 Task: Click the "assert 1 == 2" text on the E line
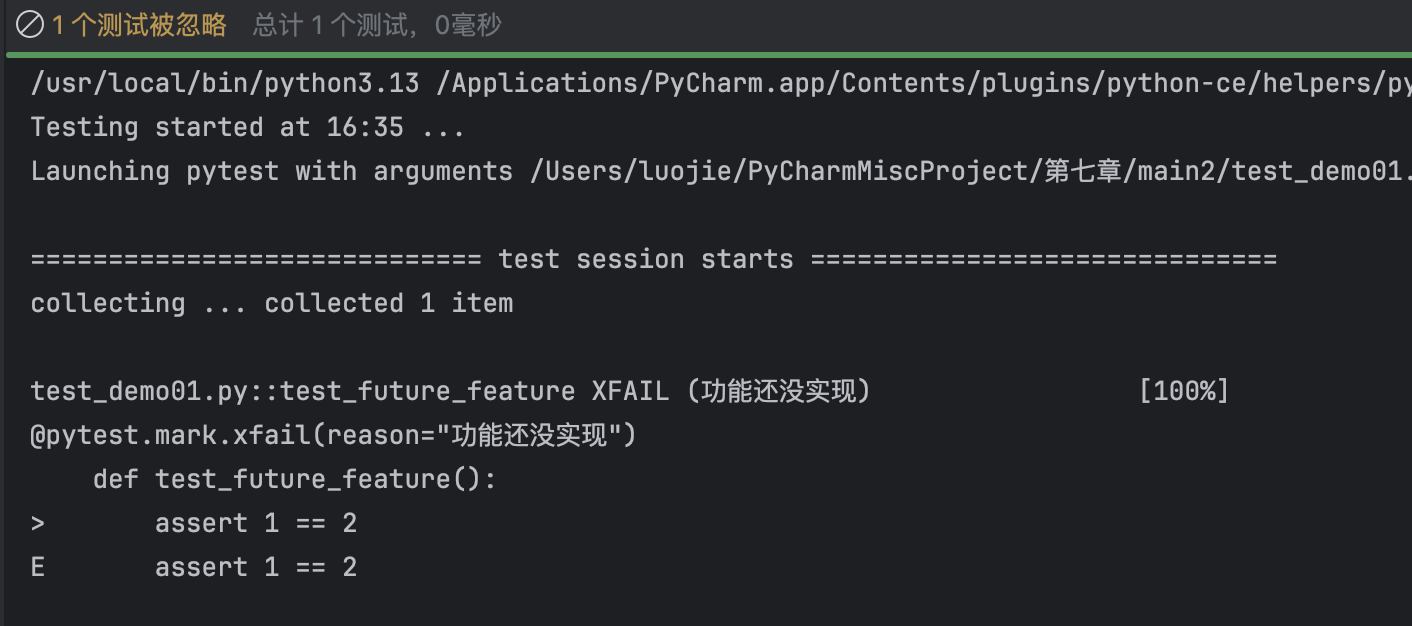(256, 567)
